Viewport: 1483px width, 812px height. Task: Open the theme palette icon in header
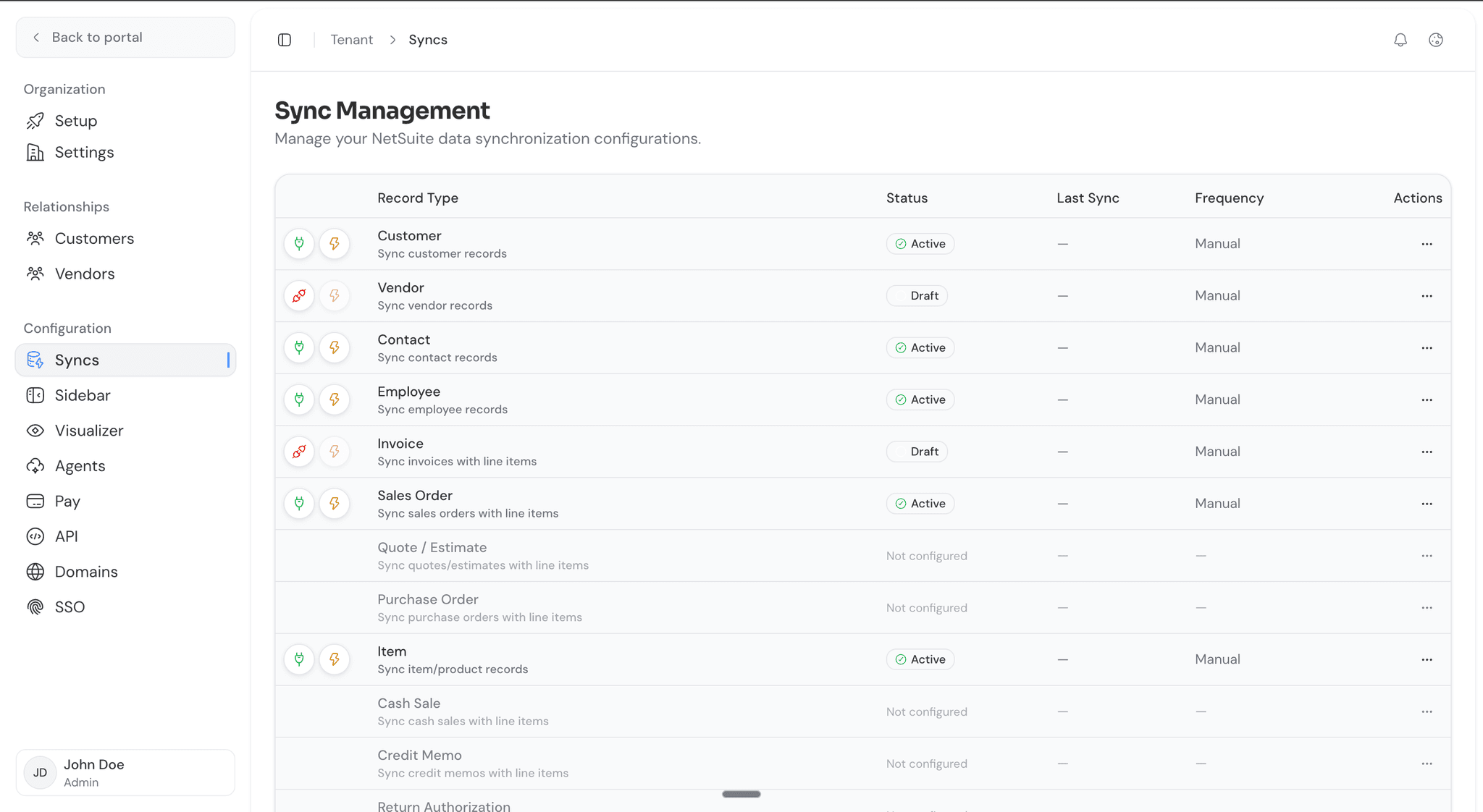click(1436, 40)
